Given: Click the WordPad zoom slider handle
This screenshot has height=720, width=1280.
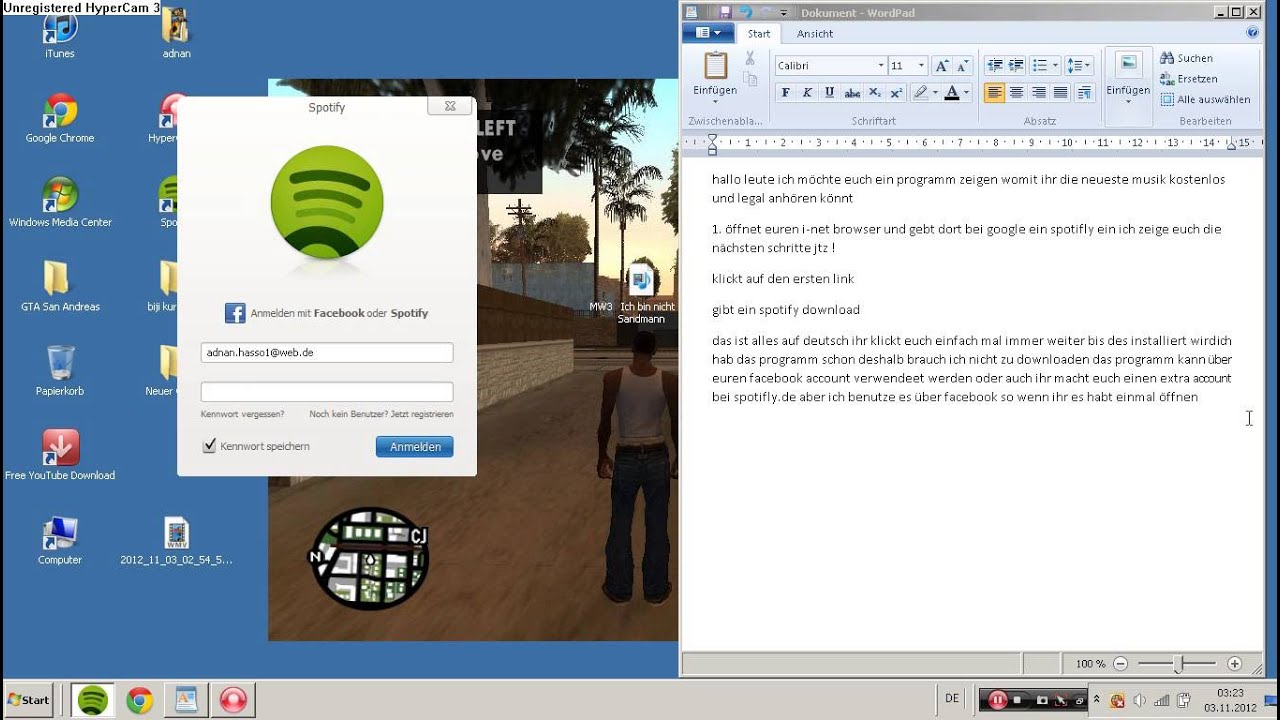Looking at the screenshot, I should pyautogui.click(x=1180, y=664).
